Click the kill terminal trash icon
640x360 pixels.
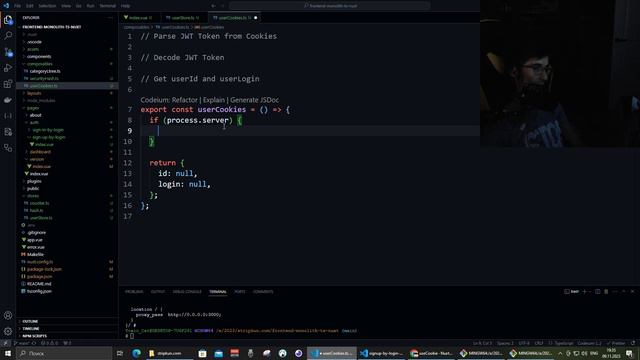point(606,291)
